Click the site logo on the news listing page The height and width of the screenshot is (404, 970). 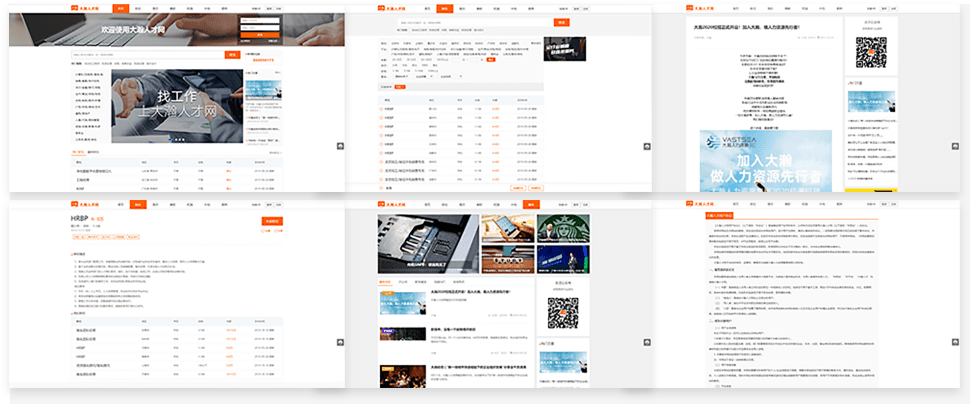click(x=393, y=204)
